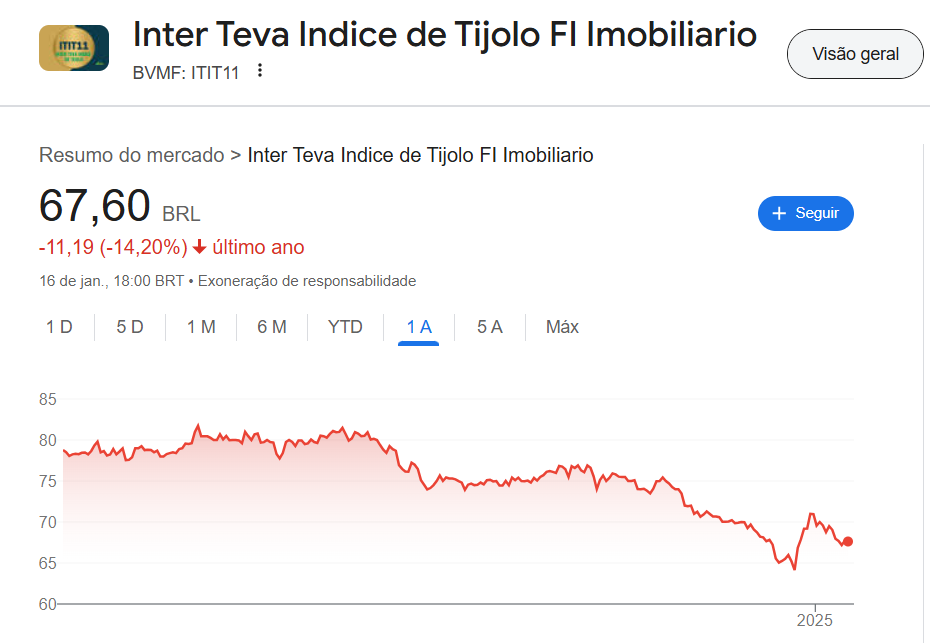Switch to 6 M chart period
The height and width of the screenshot is (643, 930).
point(272,327)
